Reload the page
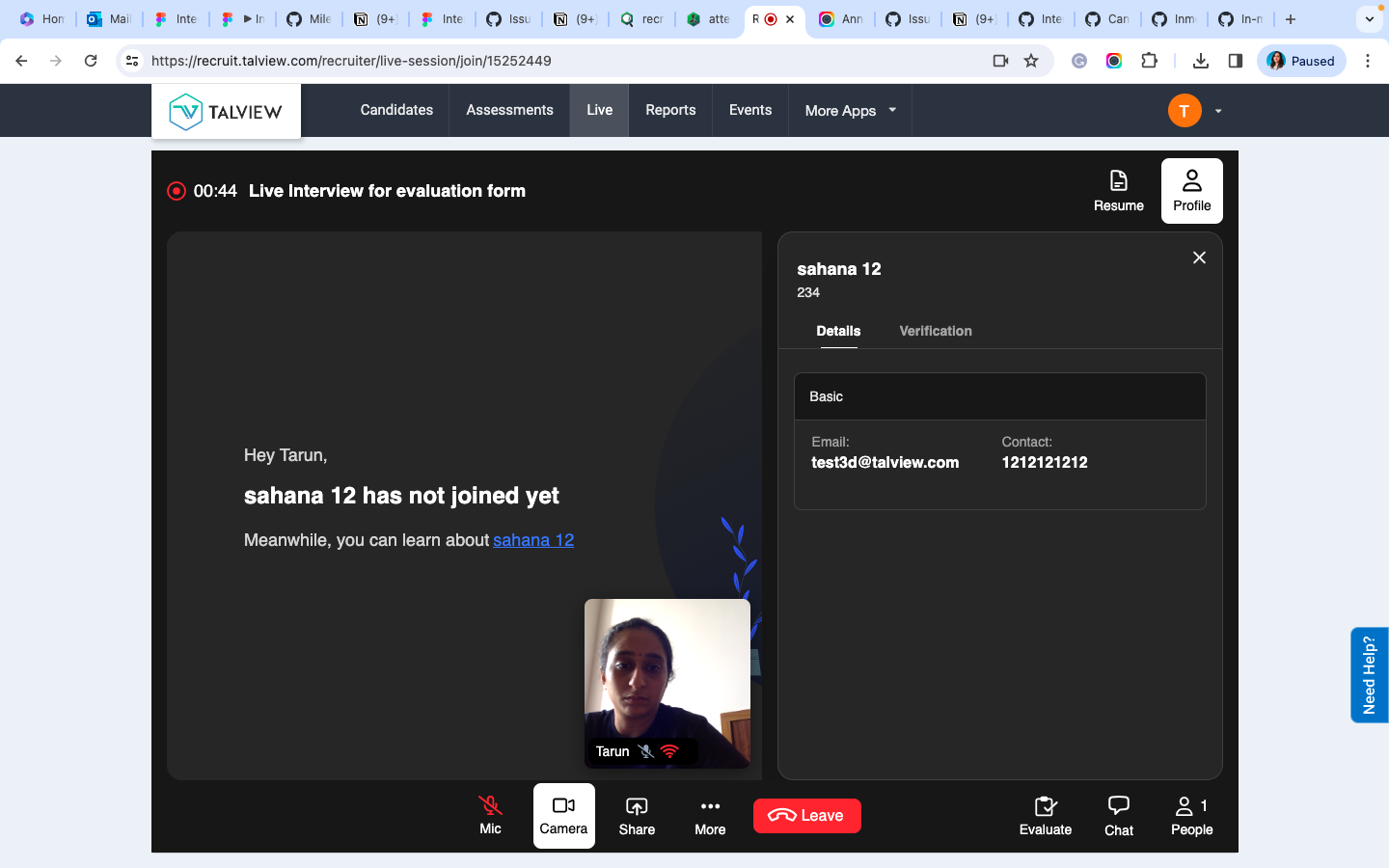This screenshot has width=1389, height=868. coord(91,61)
